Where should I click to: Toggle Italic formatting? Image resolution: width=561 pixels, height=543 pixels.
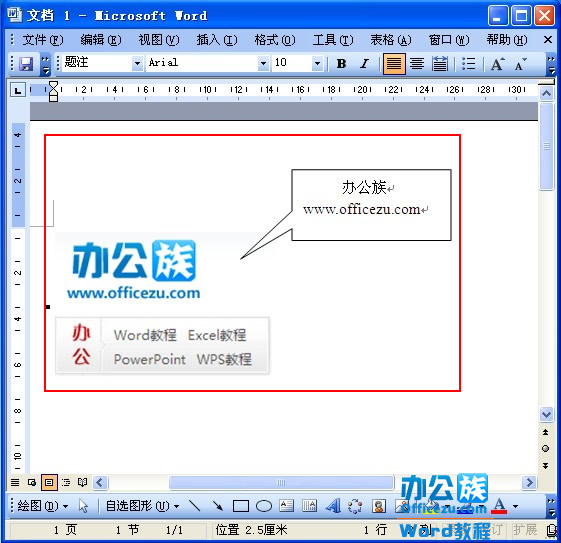[x=364, y=64]
